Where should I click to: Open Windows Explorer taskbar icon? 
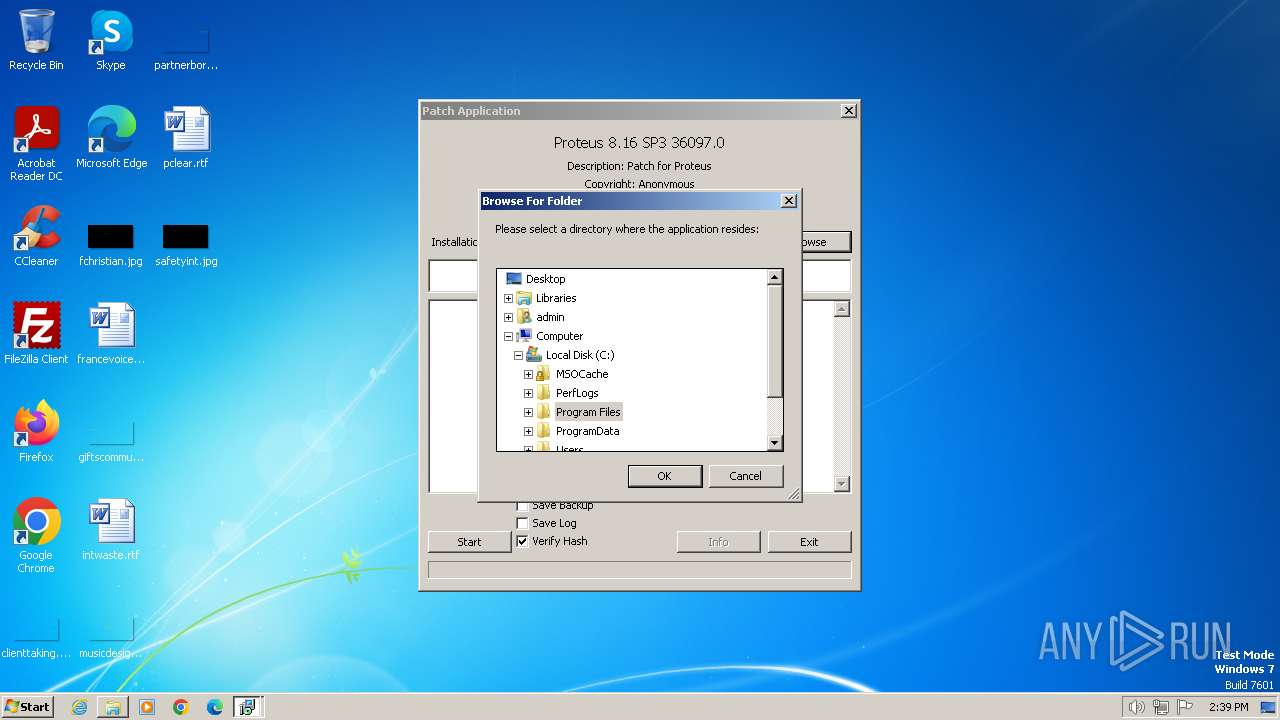click(113, 707)
